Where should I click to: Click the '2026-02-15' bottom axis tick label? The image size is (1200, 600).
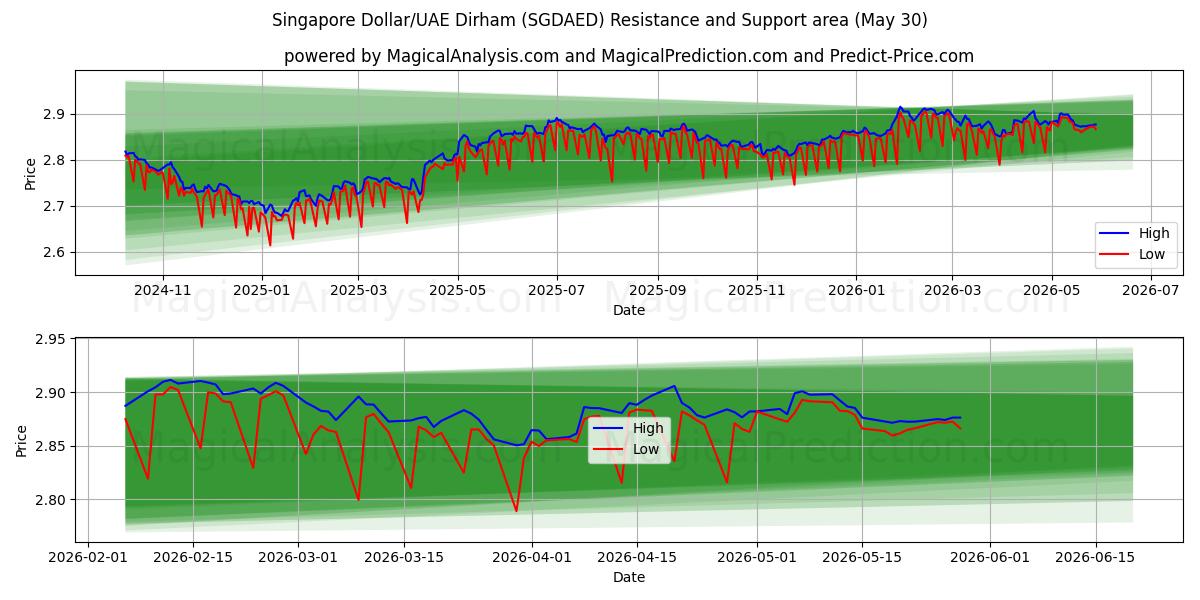pos(193,556)
